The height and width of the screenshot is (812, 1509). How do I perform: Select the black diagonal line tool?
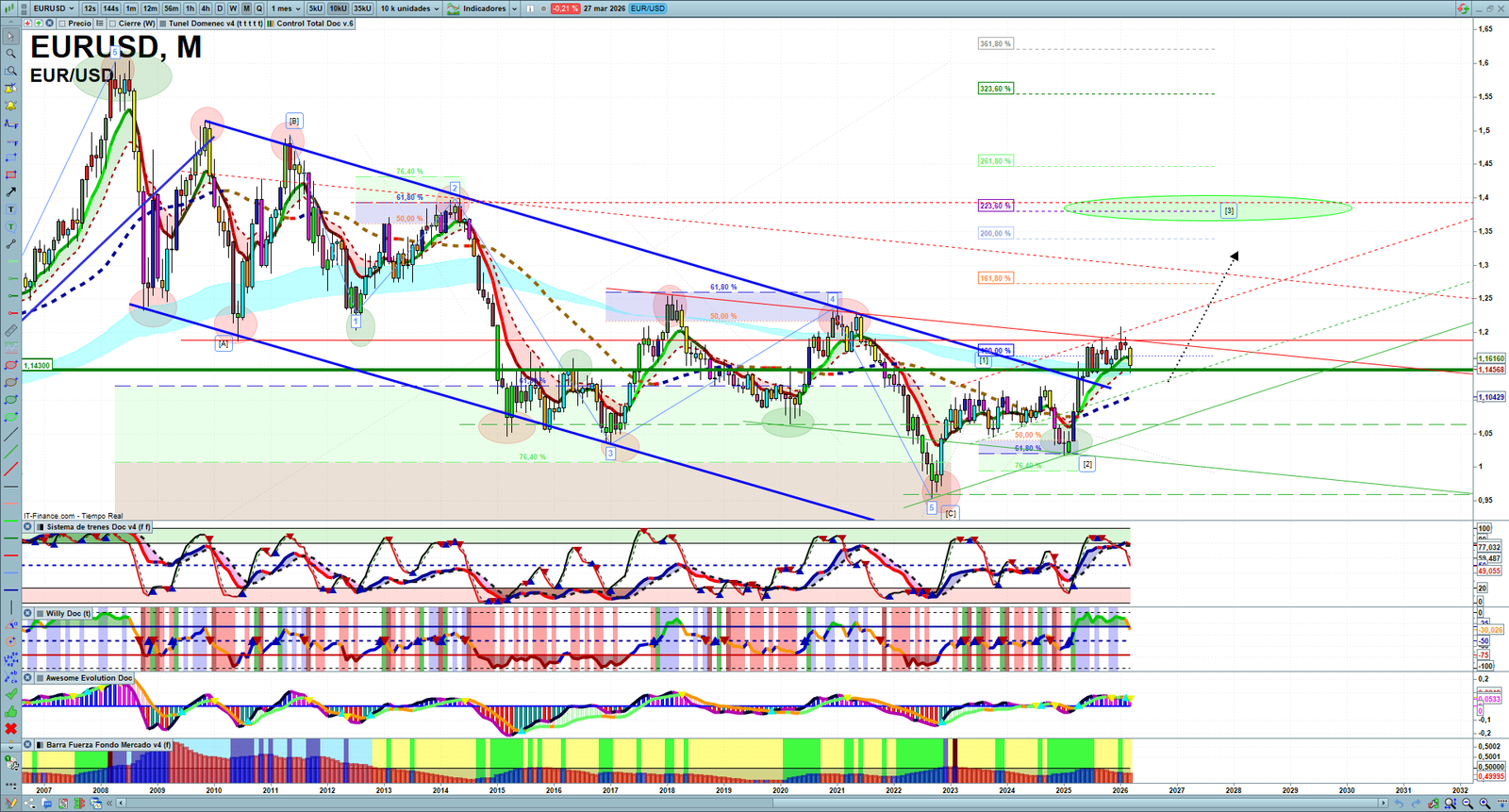point(10,435)
